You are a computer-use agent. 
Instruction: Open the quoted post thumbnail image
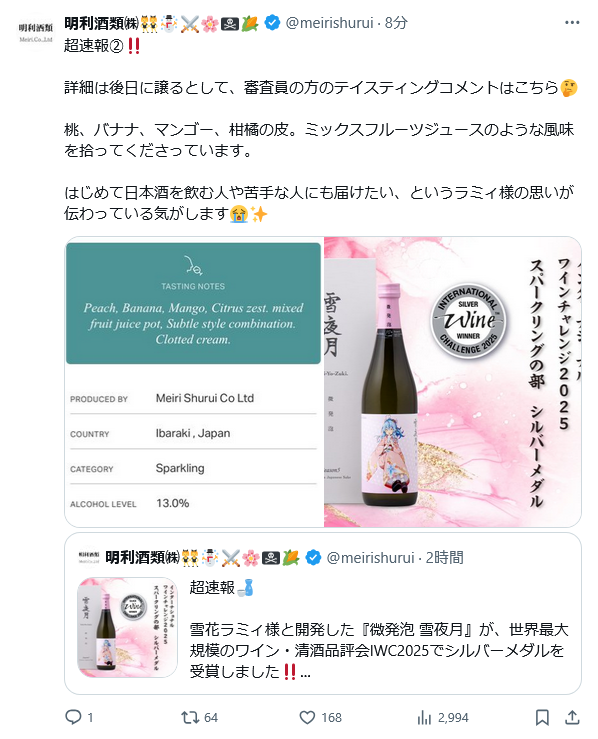(x=127, y=627)
